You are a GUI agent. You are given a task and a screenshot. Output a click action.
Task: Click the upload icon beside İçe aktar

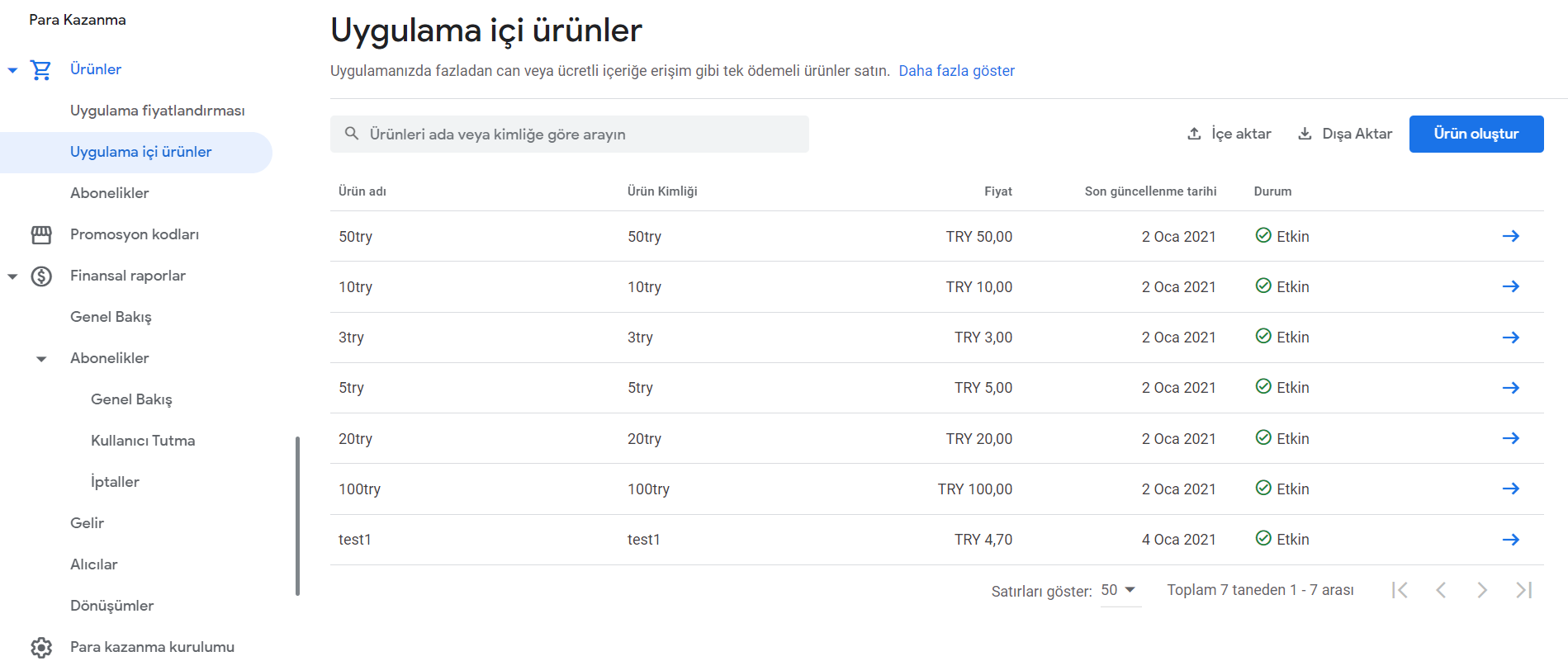(1194, 134)
